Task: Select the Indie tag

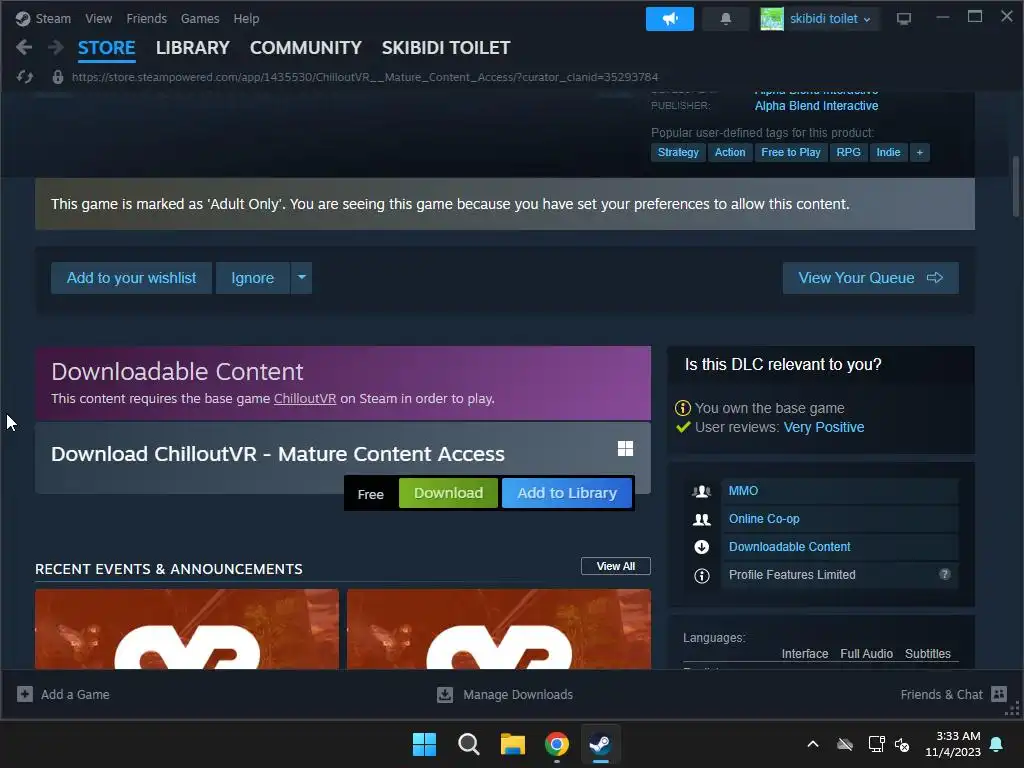Action: pos(888,152)
